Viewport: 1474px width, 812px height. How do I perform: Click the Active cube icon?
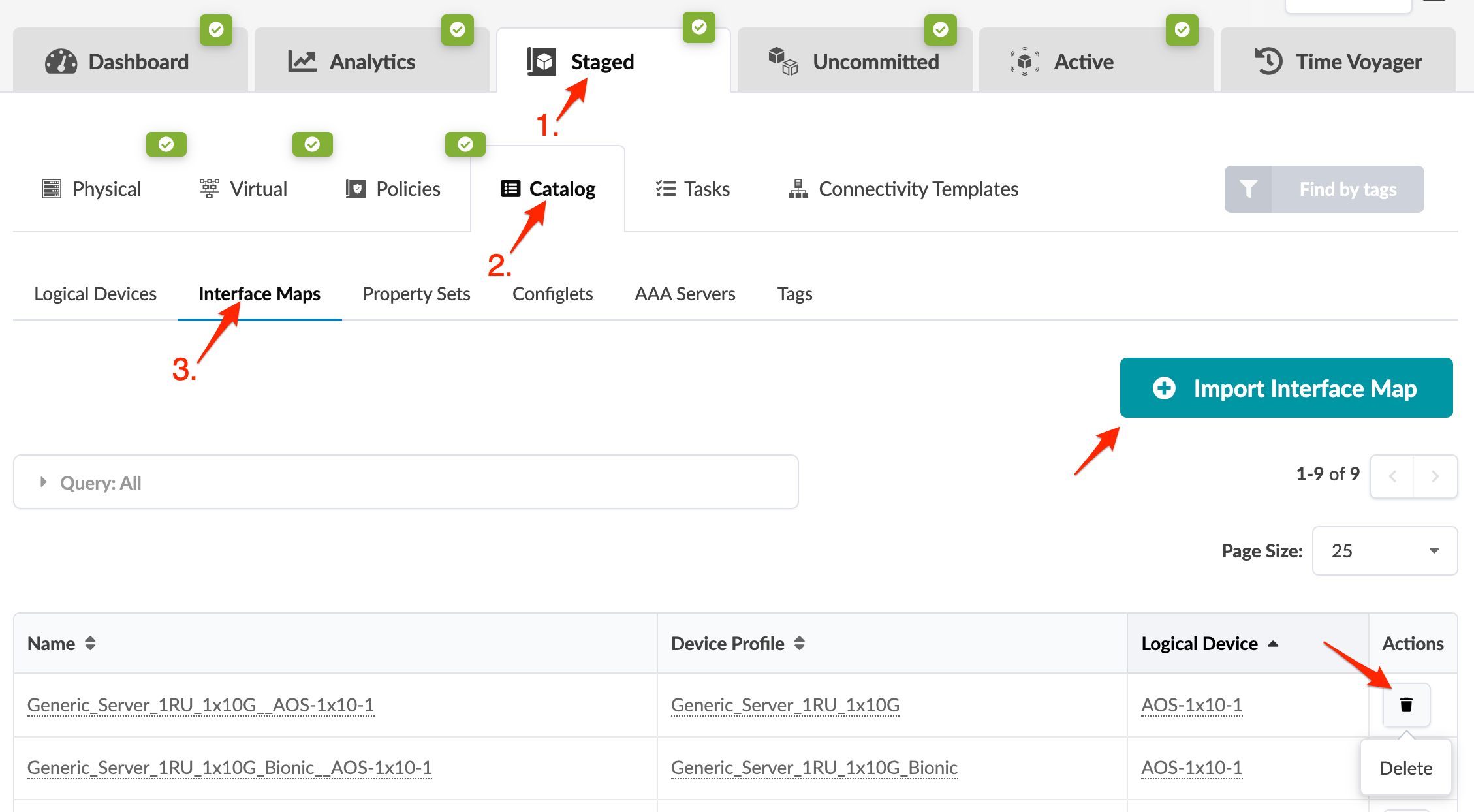click(x=1024, y=62)
